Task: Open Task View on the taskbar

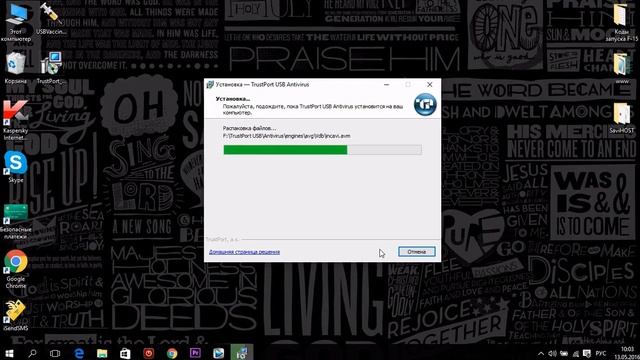Action: 55,353
